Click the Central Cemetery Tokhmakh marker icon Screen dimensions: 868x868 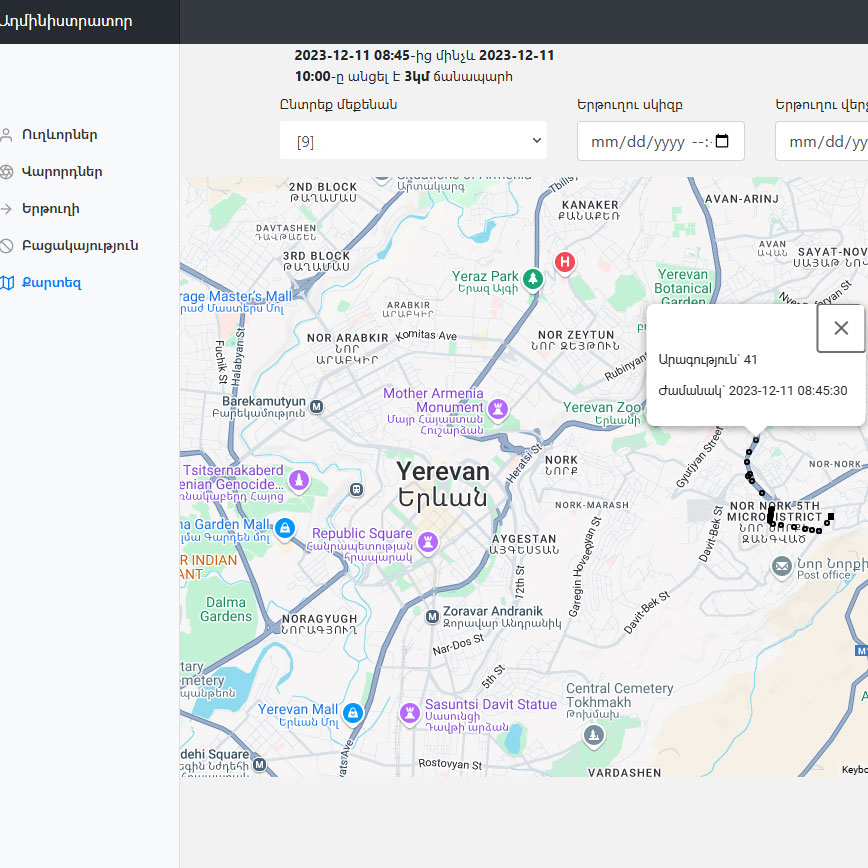[594, 735]
